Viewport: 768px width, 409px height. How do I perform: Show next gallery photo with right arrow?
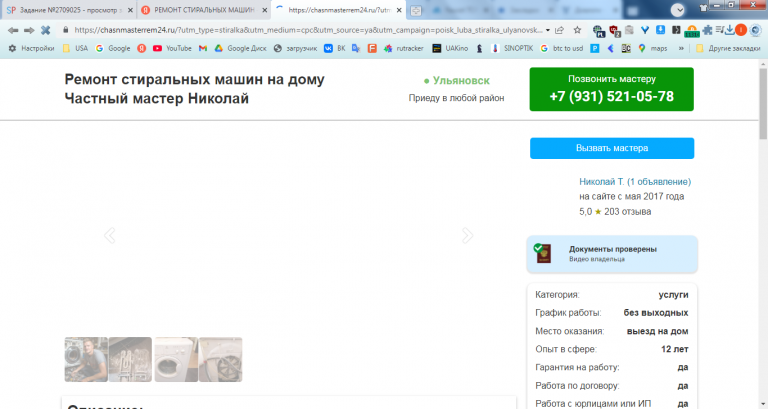tap(467, 236)
